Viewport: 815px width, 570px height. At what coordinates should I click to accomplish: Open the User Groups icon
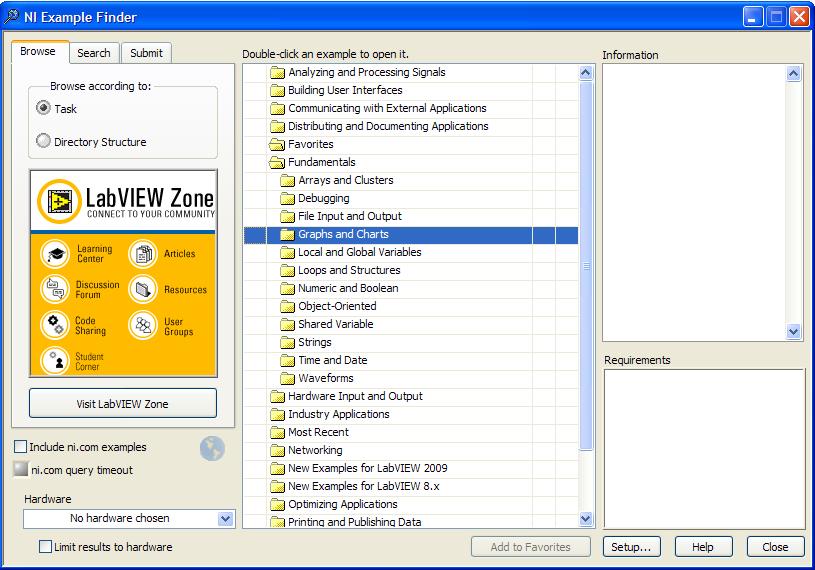tap(143, 326)
